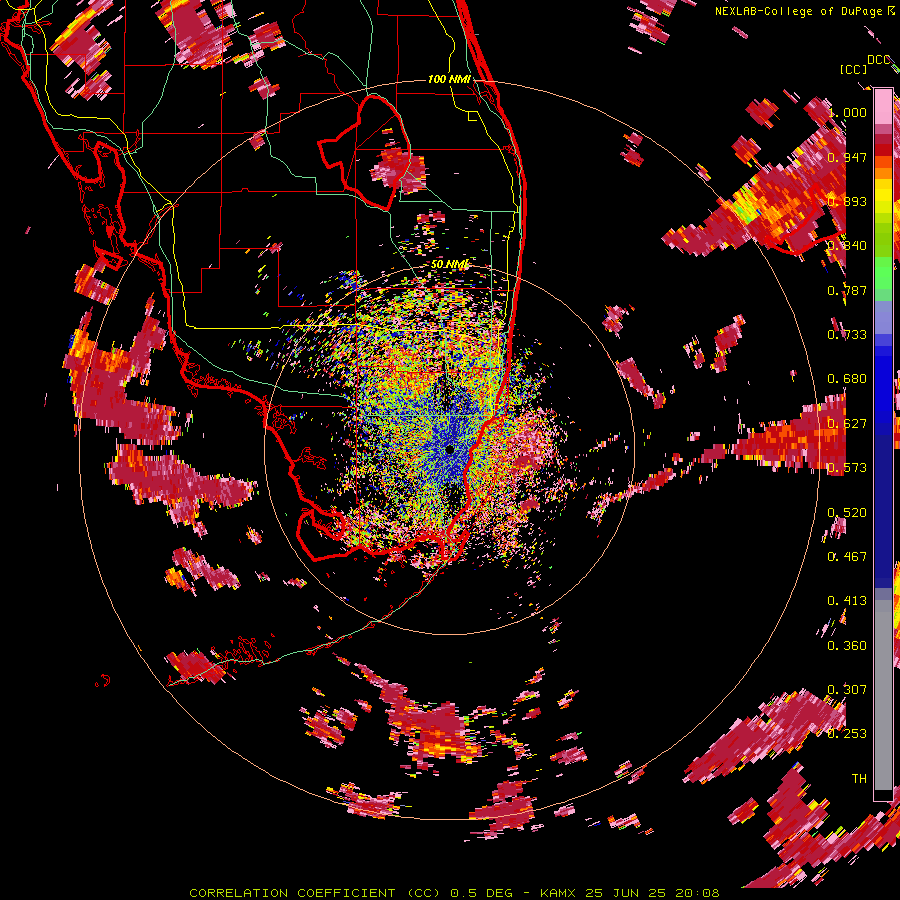Screen dimensions: 900x900
Task: Click the 0.573 color scale value
Action: [847, 468]
